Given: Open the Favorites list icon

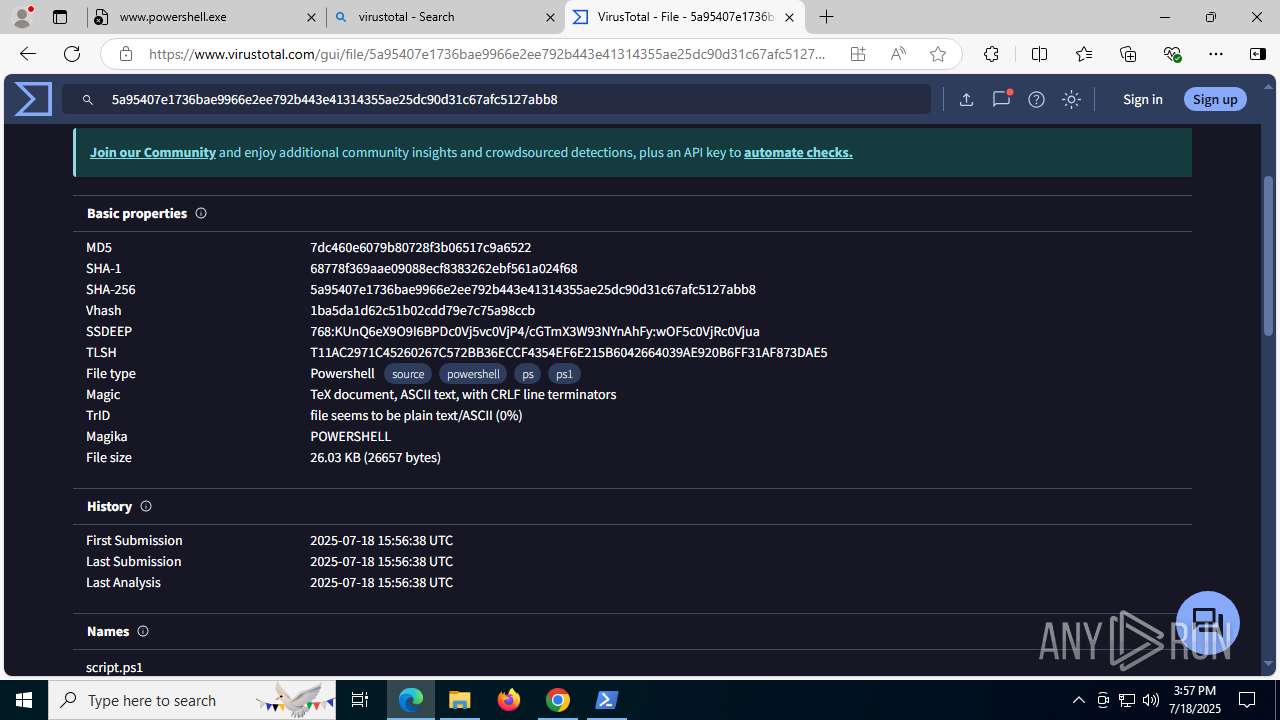Looking at the screenshot, I should click(x=1084, y=54).
